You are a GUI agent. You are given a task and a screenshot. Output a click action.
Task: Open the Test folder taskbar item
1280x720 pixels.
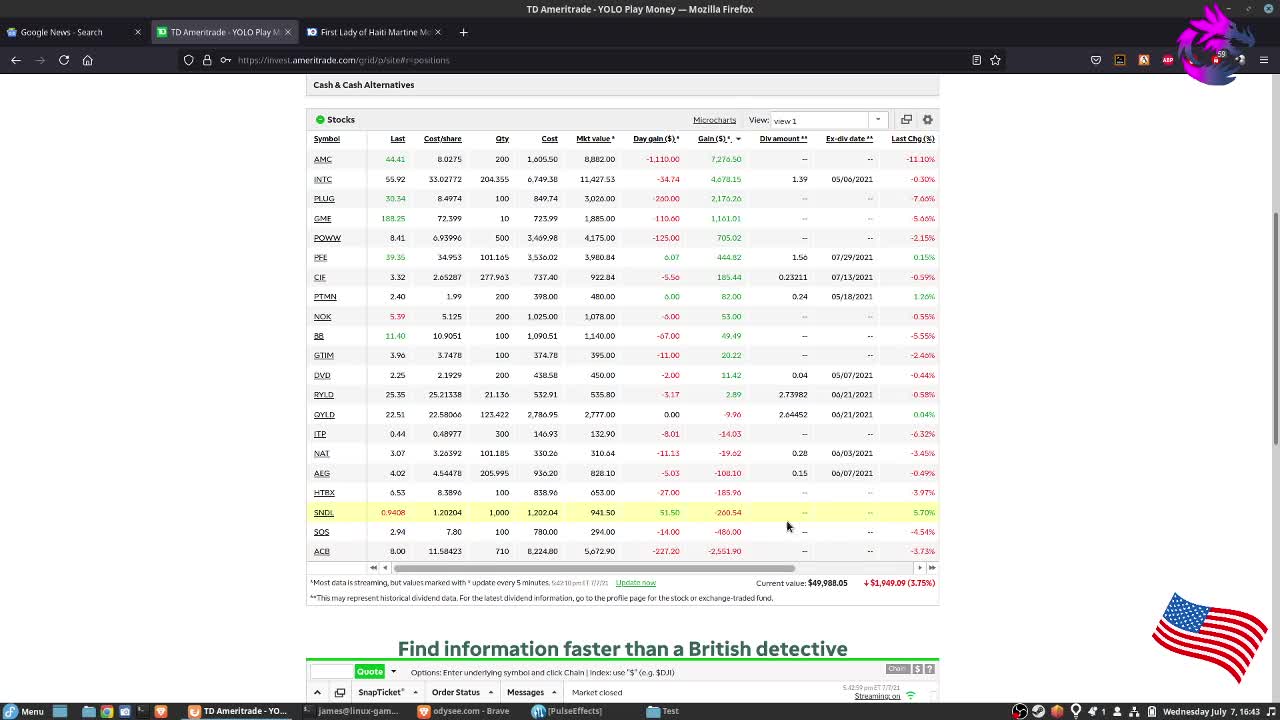663,711
